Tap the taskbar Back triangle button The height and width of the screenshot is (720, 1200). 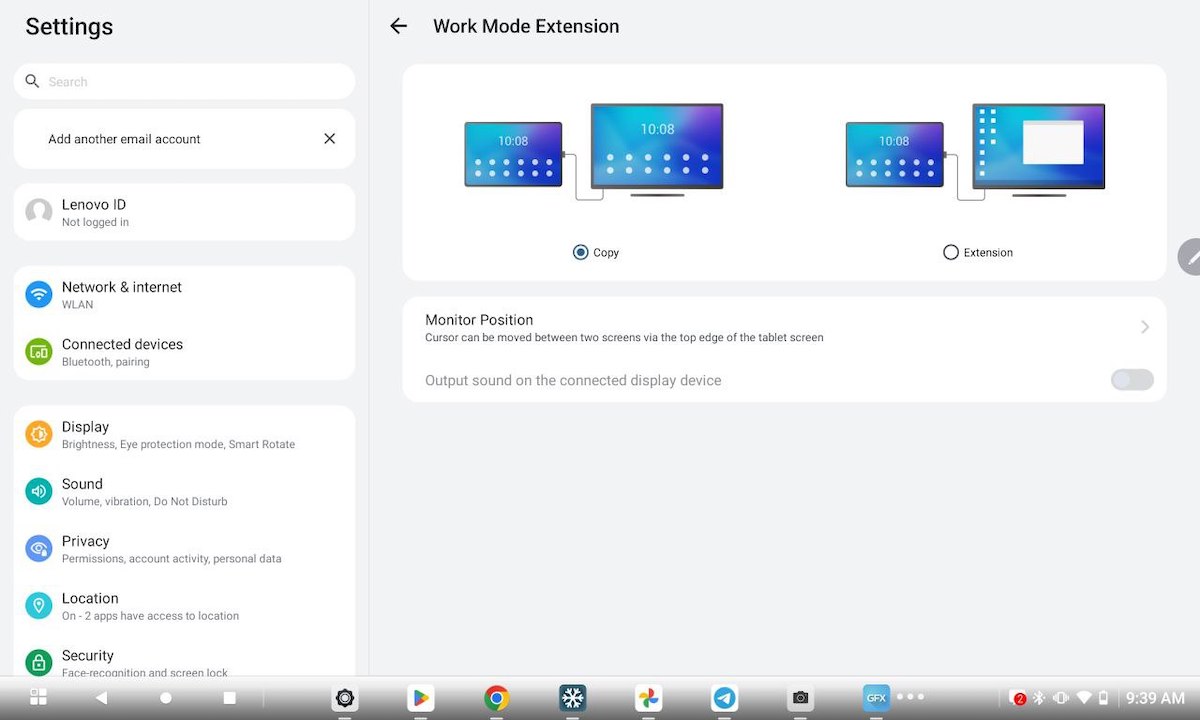point(101,698)
